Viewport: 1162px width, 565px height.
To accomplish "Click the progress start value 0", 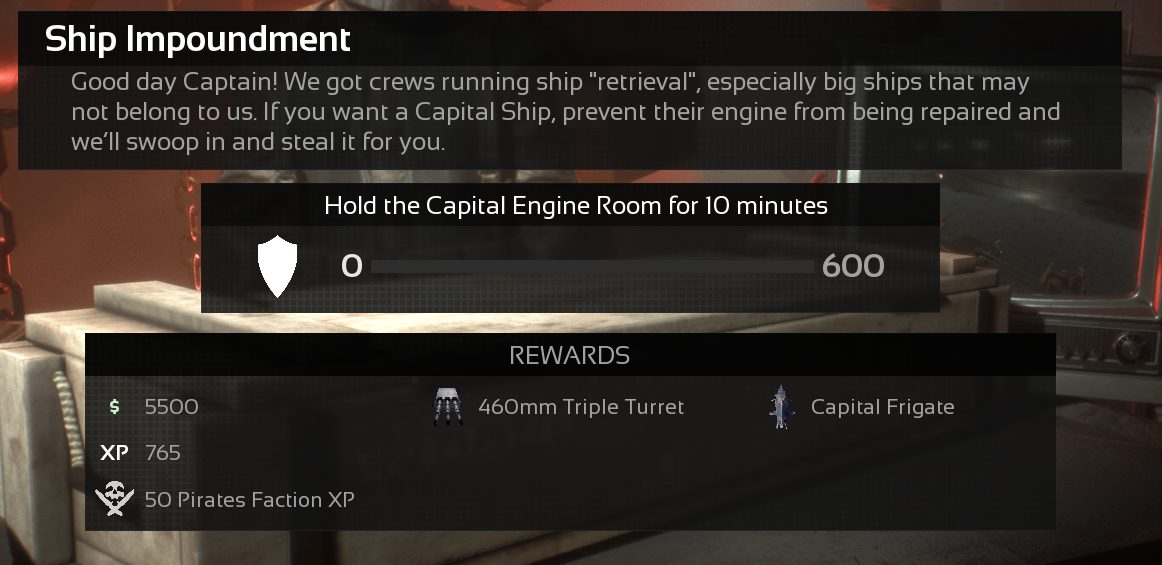I will (351, 267).
